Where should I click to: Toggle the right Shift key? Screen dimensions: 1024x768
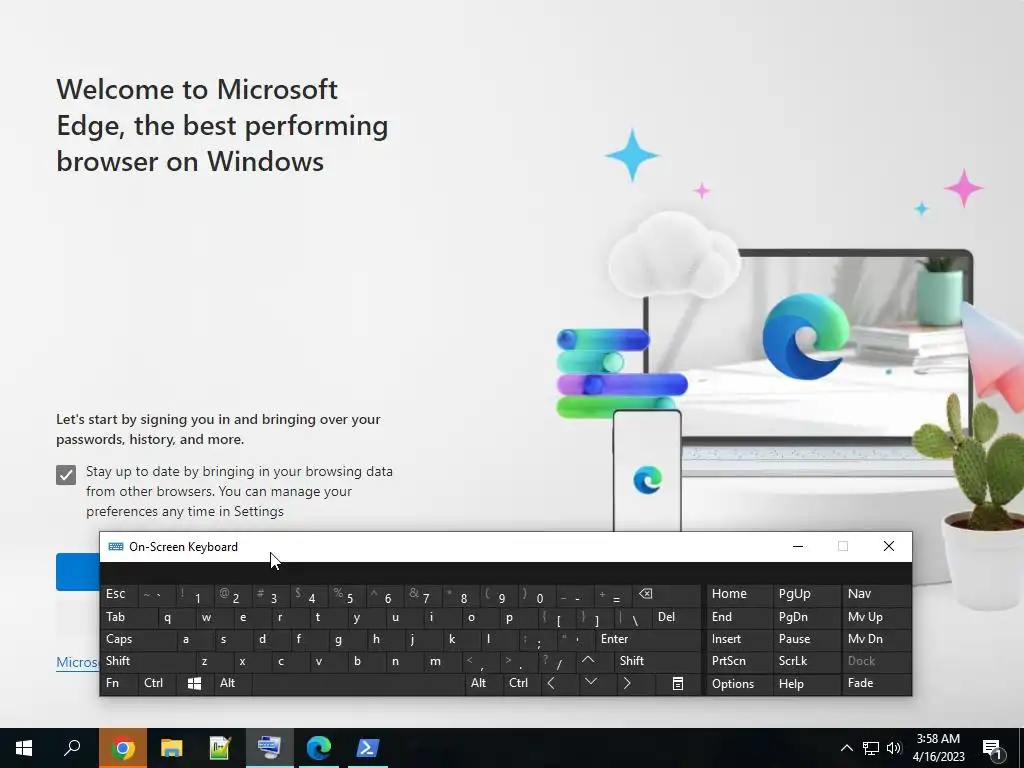(658, 661)
